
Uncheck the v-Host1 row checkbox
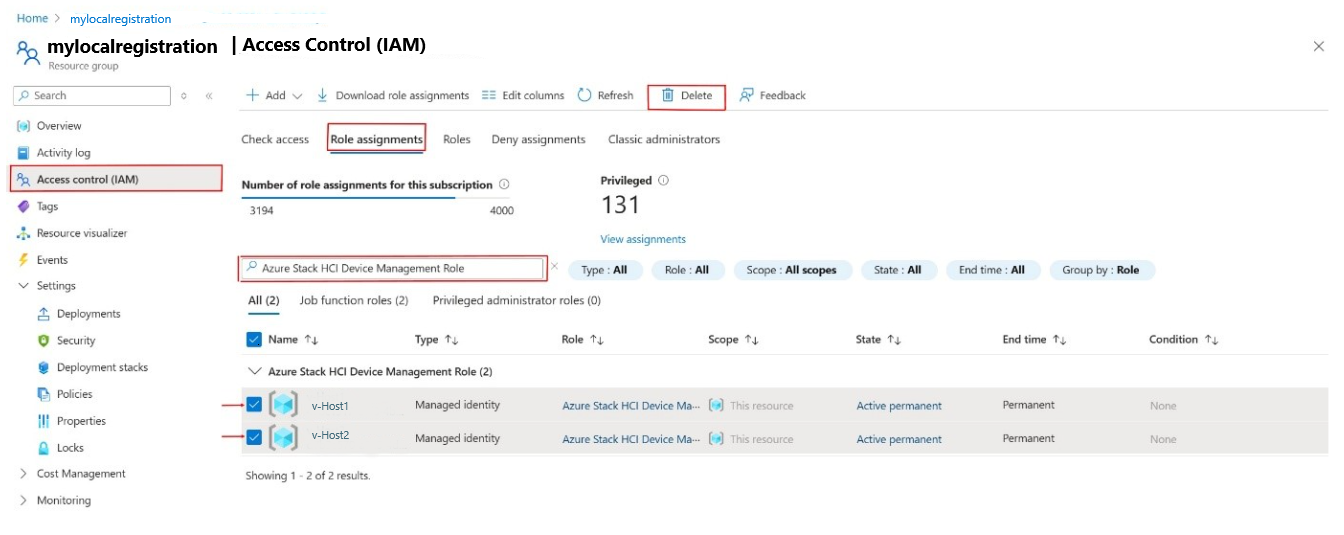pos(254,405)
